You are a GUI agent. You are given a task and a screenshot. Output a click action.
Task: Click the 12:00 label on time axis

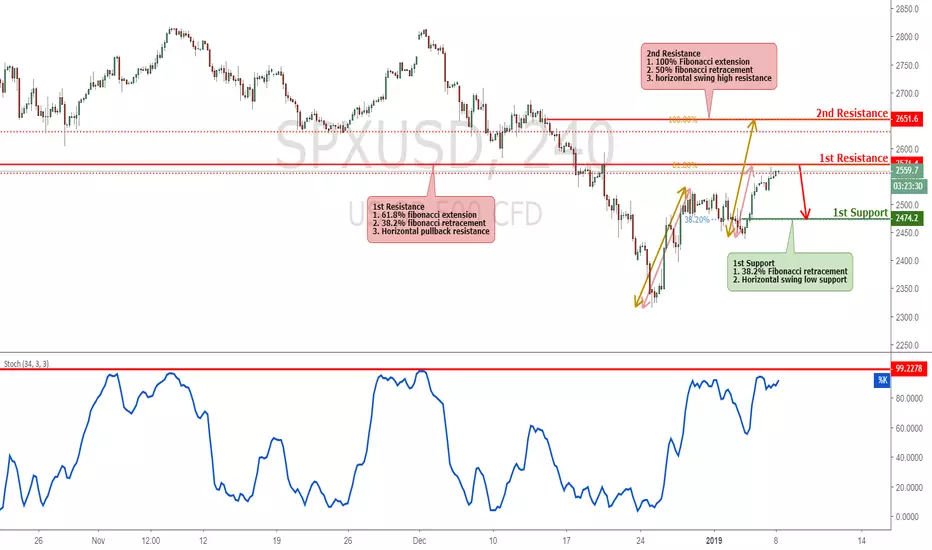pyautogui.click(x=150, y=540)
